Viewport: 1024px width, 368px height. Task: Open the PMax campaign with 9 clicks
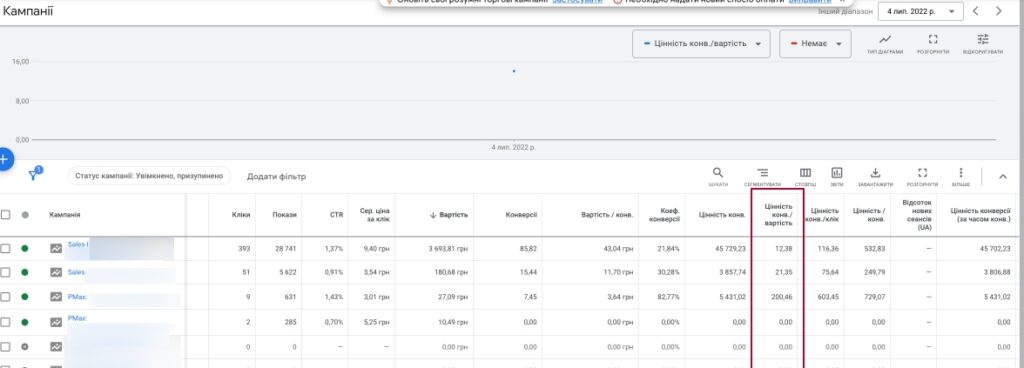[78, 296]
